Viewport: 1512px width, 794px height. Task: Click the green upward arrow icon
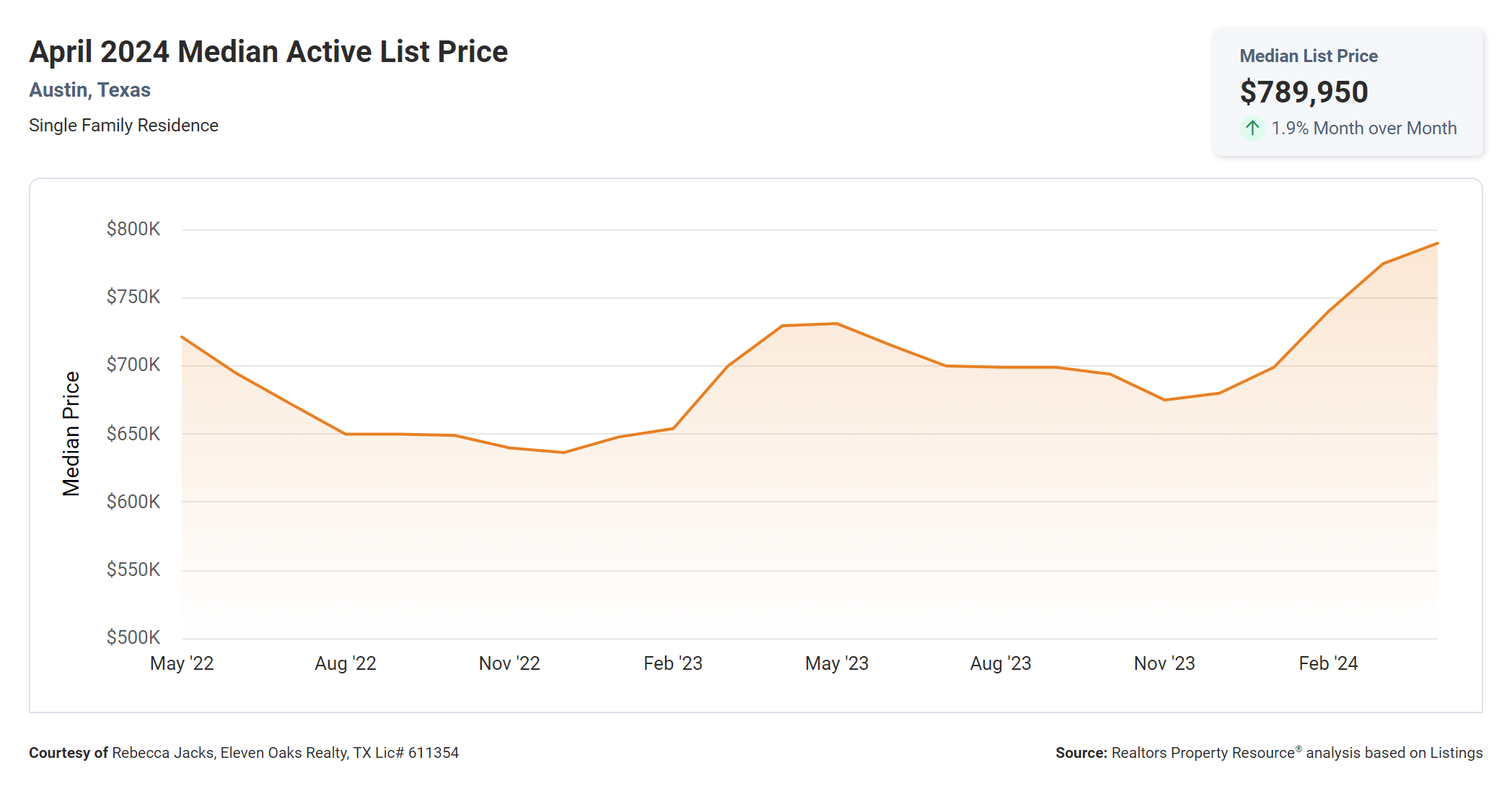1252,128
